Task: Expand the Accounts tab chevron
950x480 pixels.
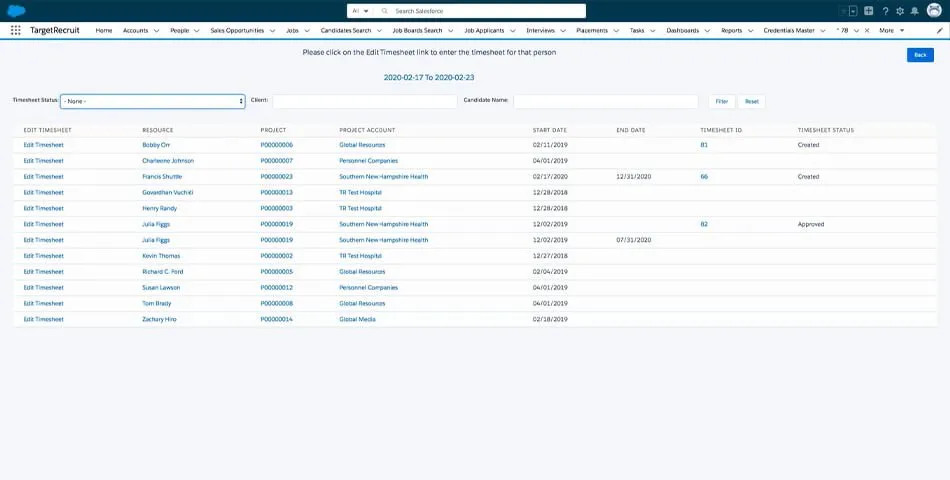Action: click(x=156, y=31)
